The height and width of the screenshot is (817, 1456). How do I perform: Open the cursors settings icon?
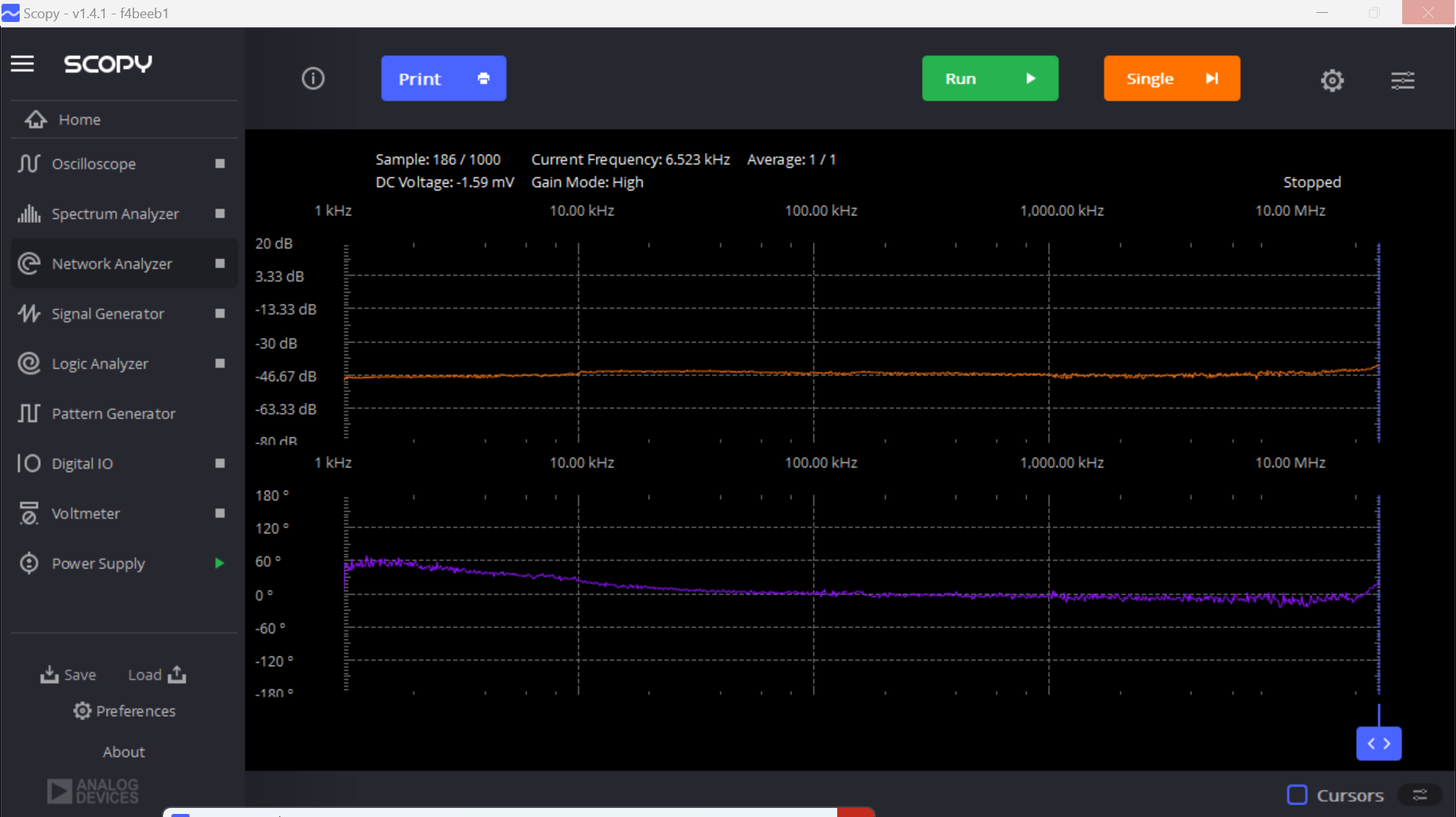coord(1420,795)
